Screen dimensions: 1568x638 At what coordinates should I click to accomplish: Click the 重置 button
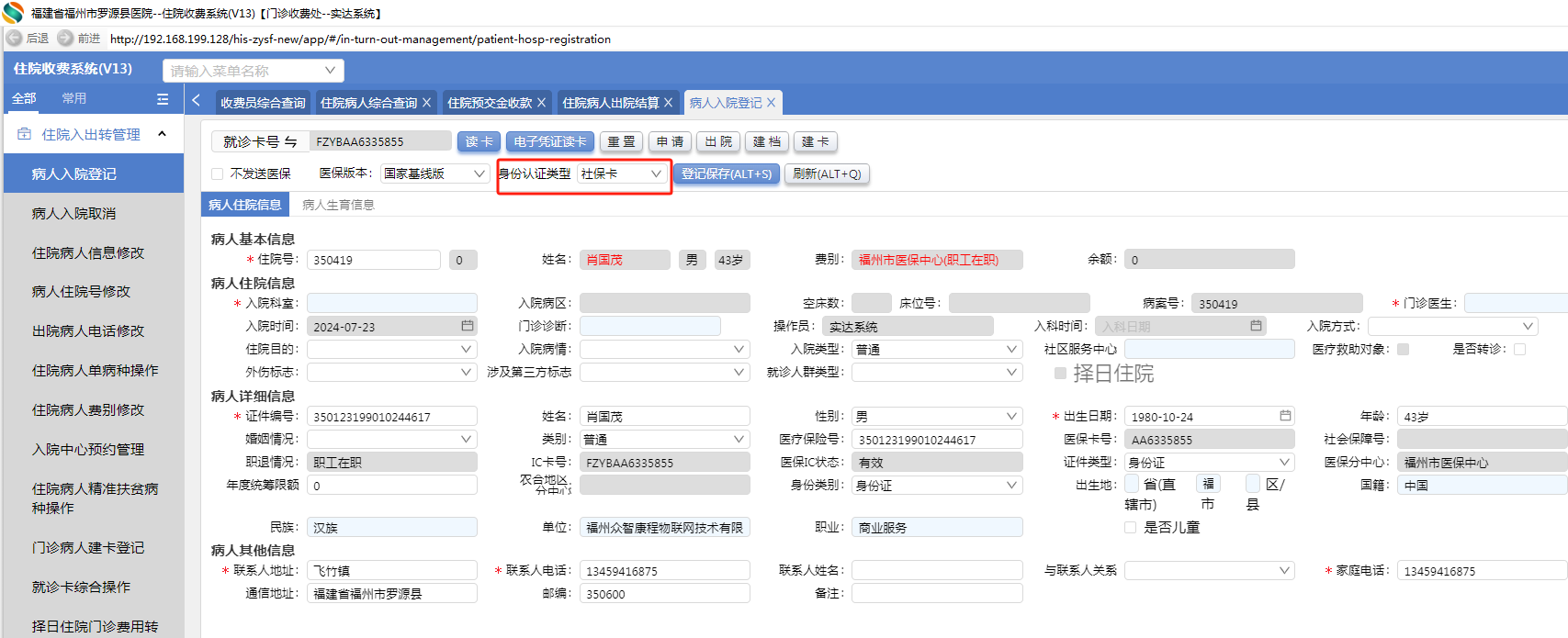click(622, 141)
